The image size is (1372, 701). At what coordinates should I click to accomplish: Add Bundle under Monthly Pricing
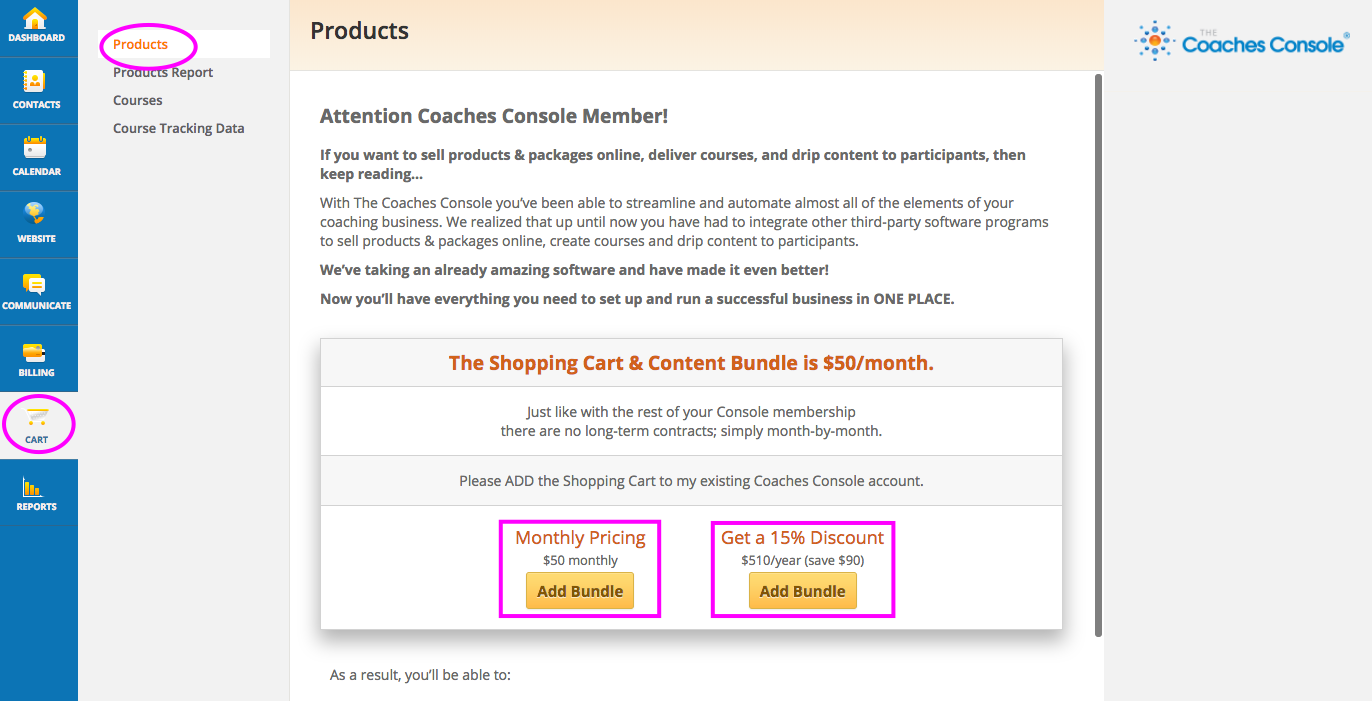(x=580, y=591)
